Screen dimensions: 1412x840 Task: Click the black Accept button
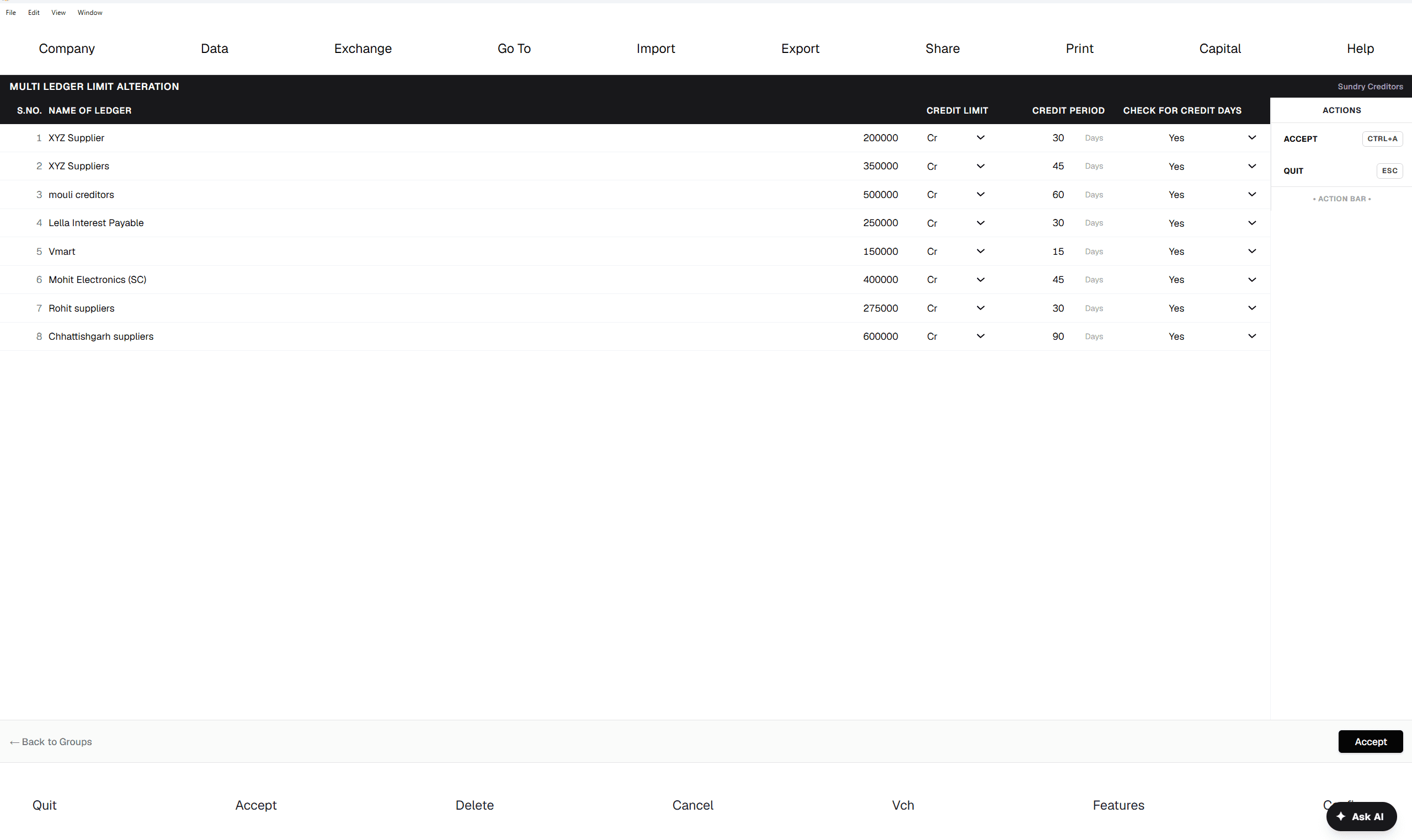(x=1370, y=741)
